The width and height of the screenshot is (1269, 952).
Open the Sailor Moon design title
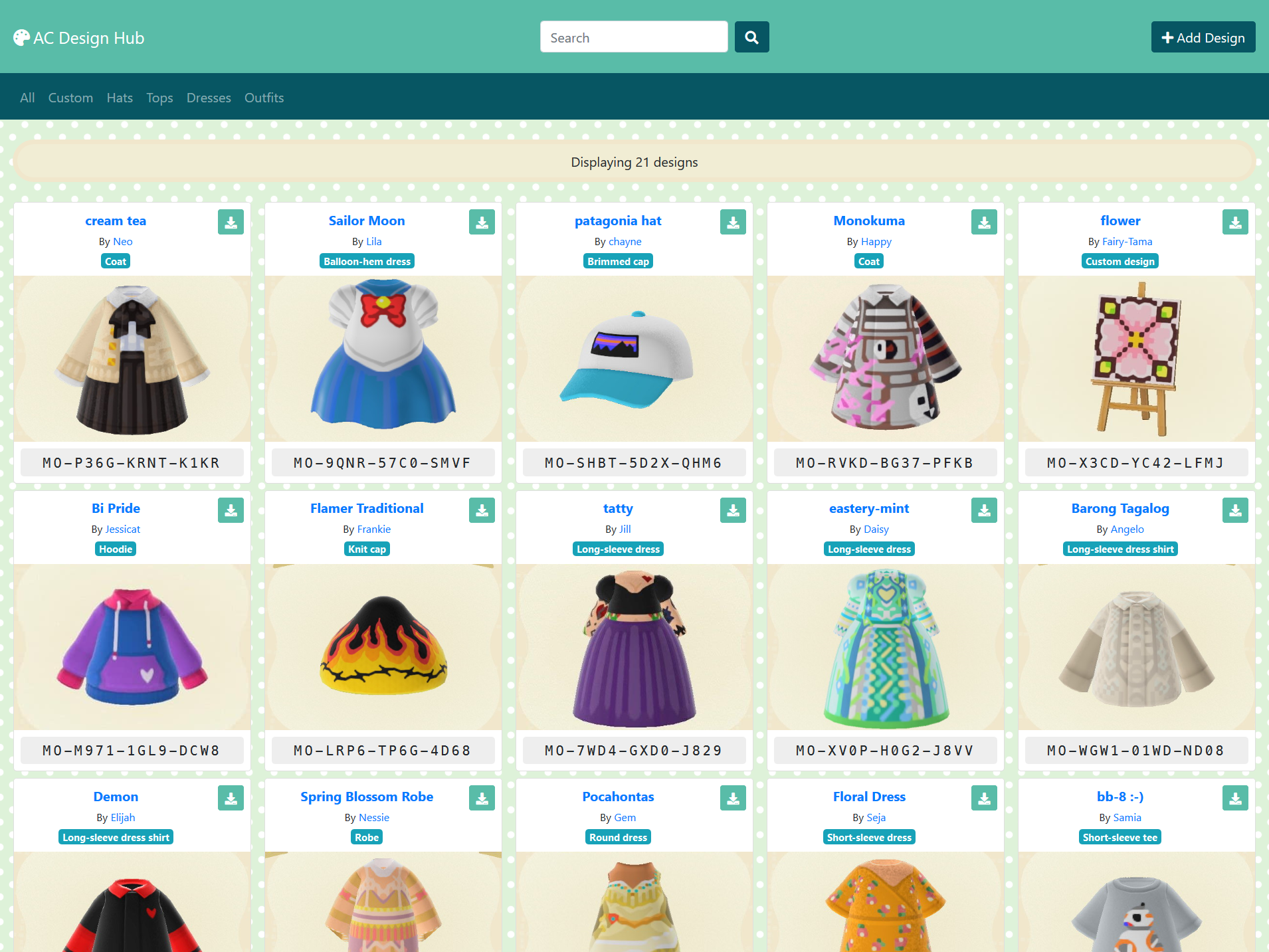coord(367,221)
